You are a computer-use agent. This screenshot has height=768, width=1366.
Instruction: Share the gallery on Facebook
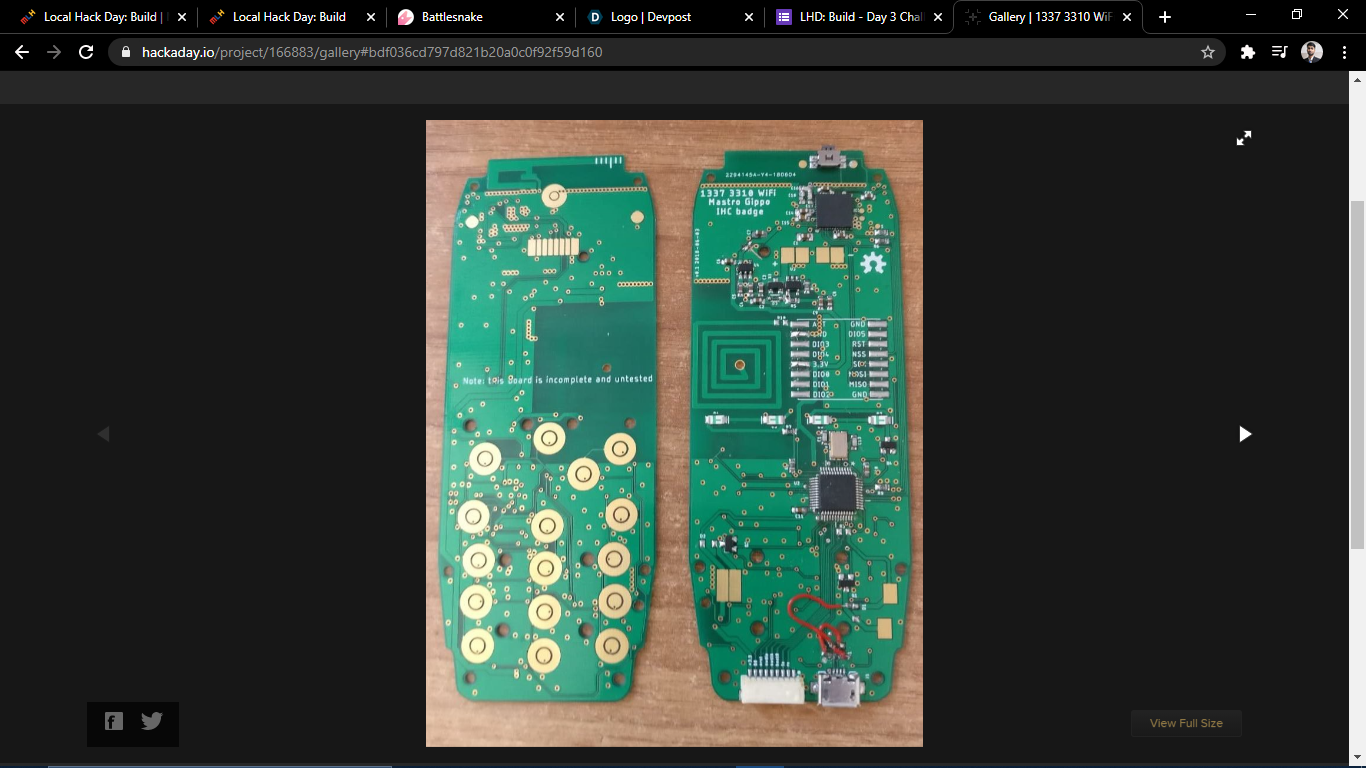click(x=114, y=721)
